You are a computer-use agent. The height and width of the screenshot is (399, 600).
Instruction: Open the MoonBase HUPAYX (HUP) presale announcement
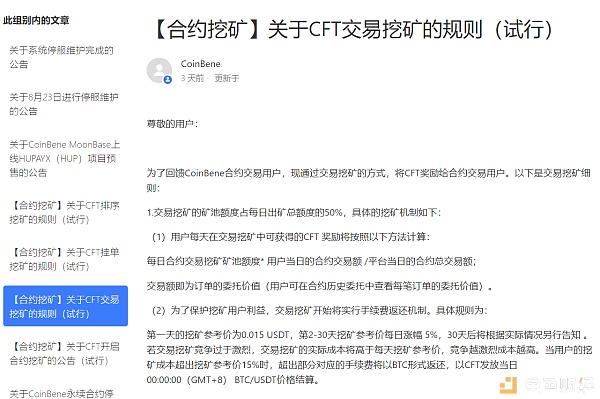65,158
